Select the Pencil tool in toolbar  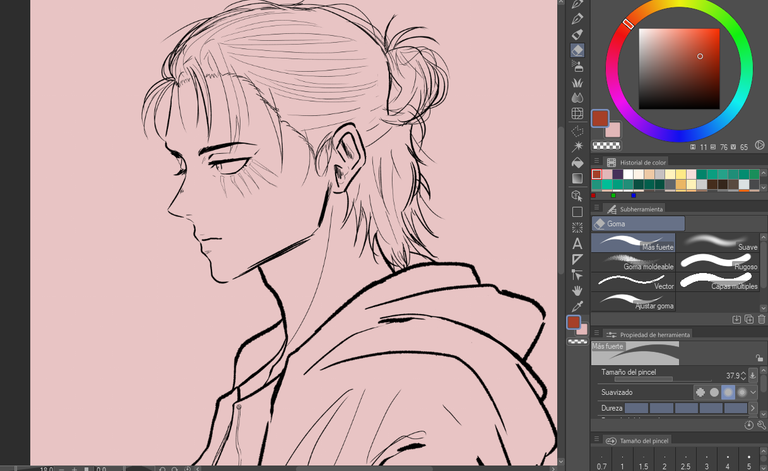point(577,19)
